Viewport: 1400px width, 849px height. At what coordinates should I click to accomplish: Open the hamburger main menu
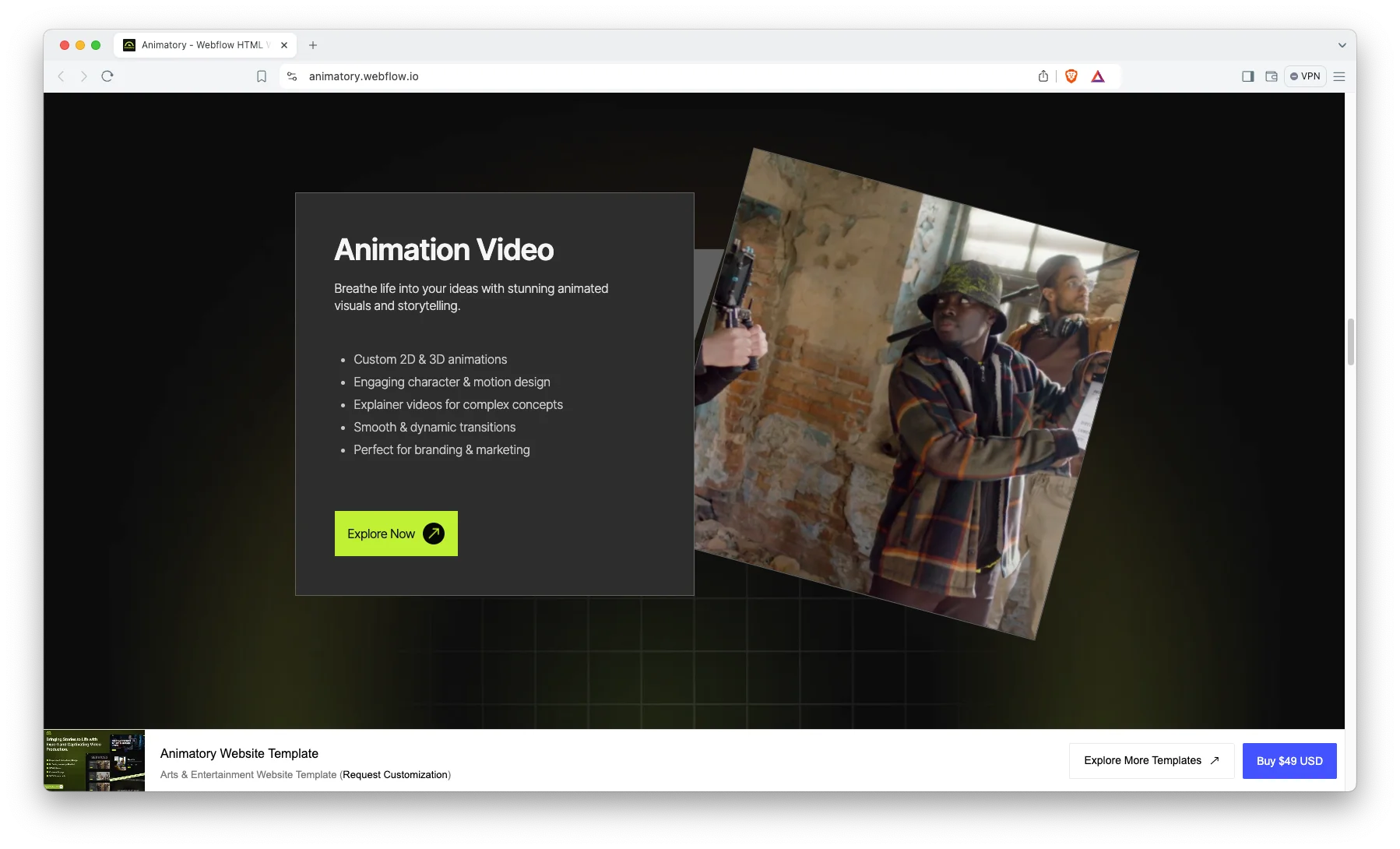[x=1339, y=76]
